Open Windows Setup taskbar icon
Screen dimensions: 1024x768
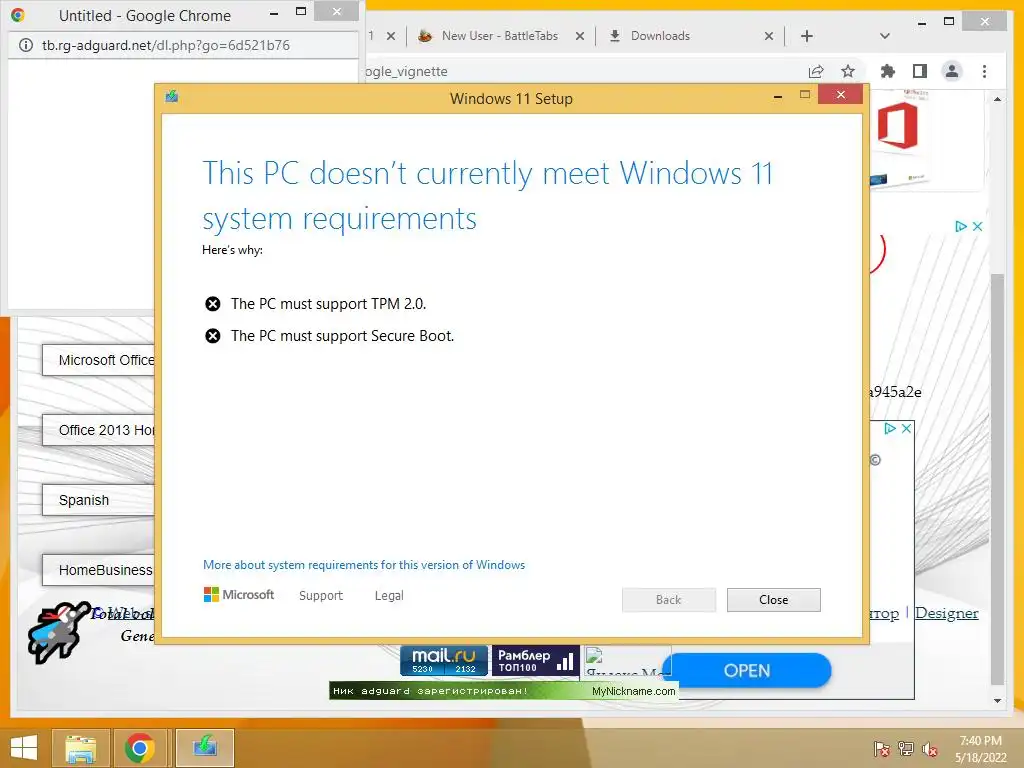[x=204, y=748]
